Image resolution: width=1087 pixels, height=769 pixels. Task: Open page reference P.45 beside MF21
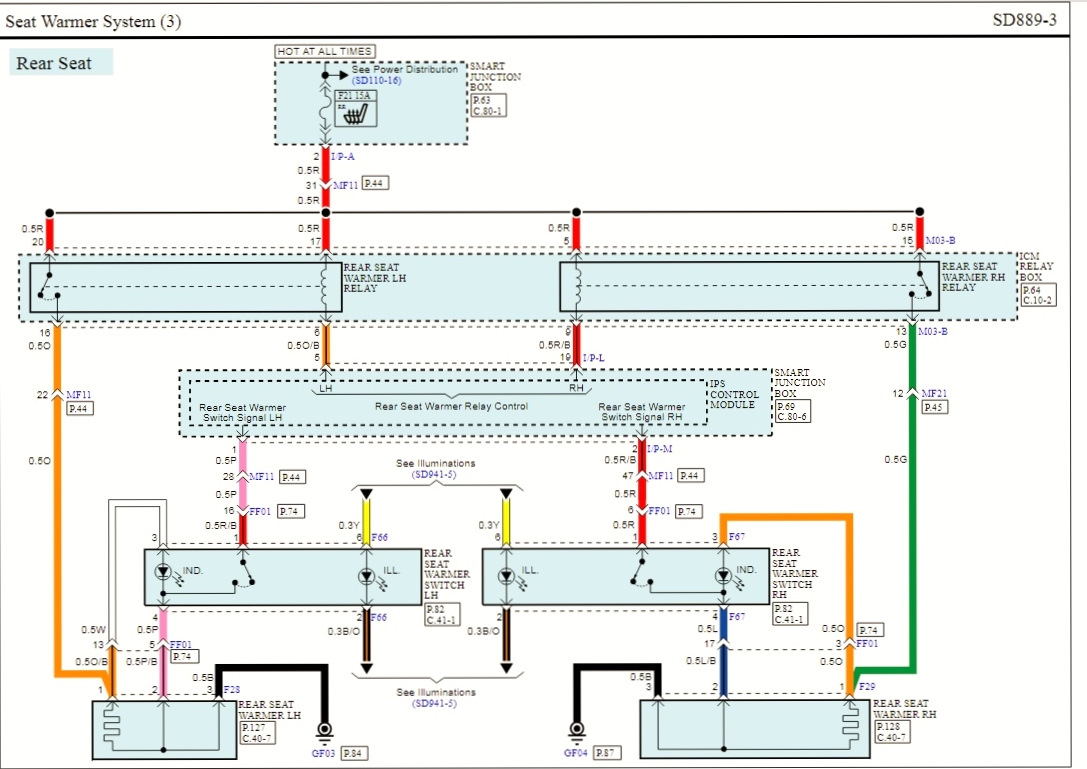tap(934, 407)
